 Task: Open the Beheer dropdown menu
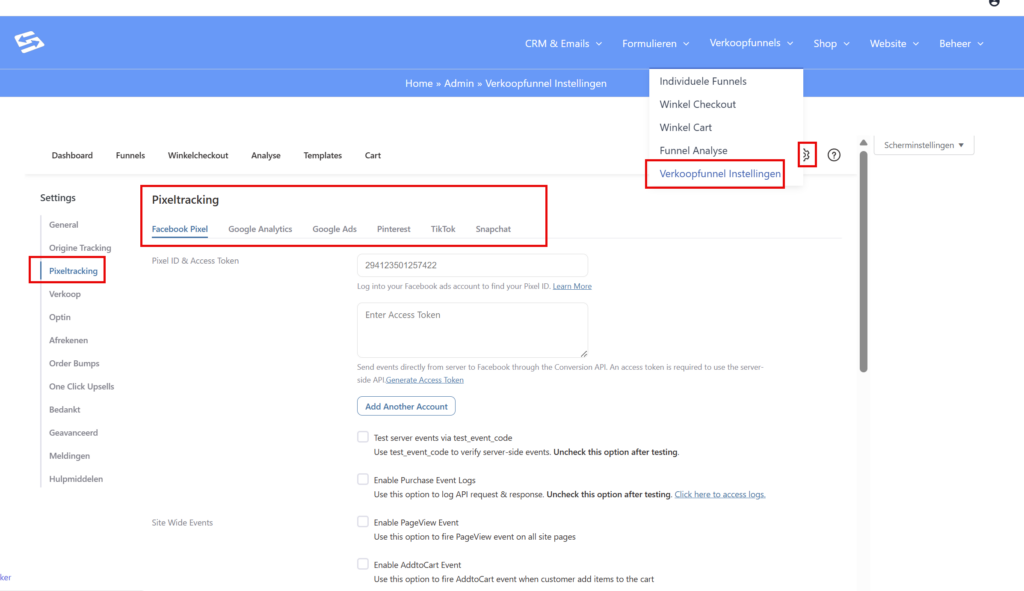[961, 43]
